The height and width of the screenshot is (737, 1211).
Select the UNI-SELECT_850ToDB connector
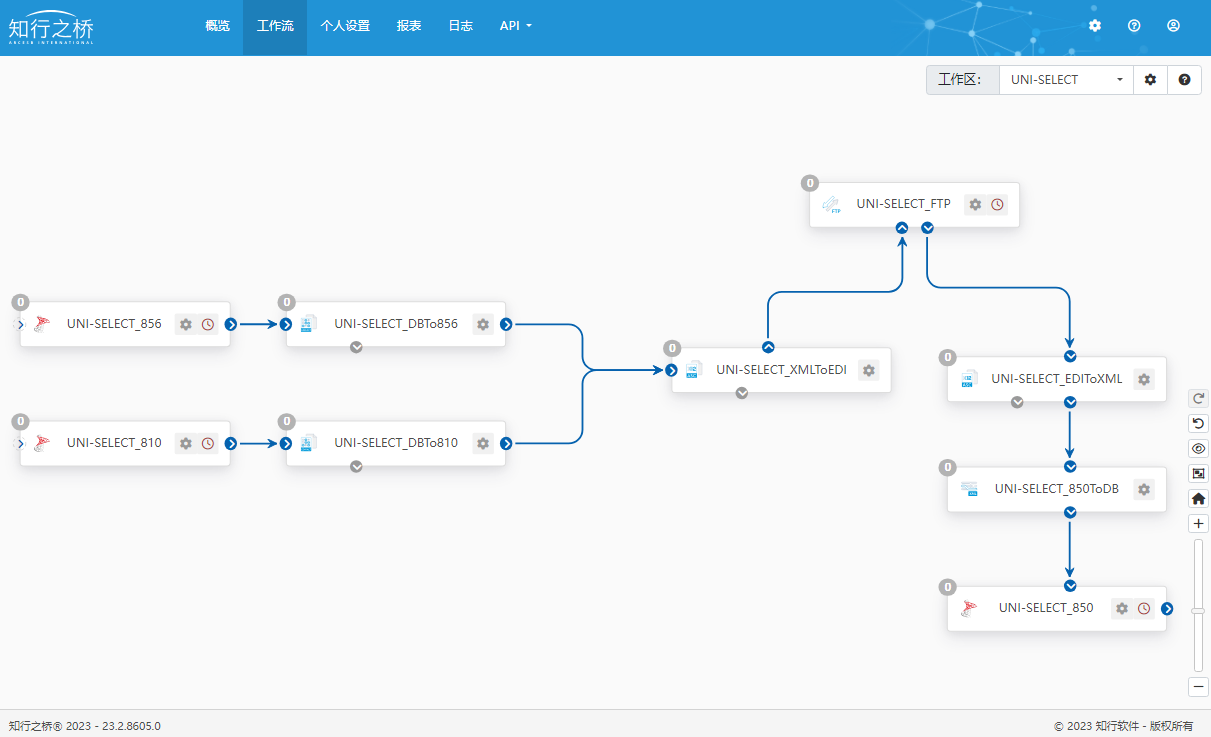(1056, 489)
